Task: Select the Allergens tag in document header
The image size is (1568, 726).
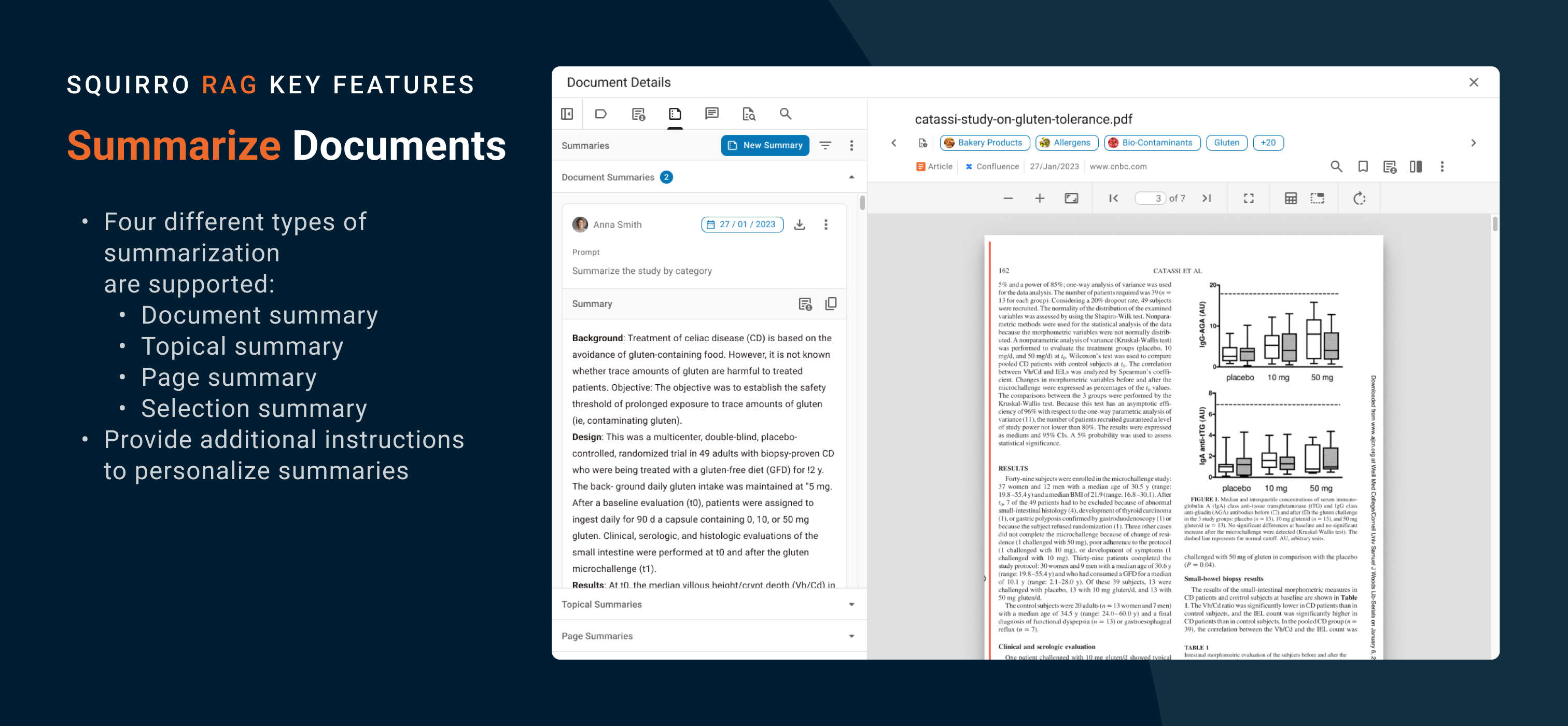Action: pos(1064,142)
